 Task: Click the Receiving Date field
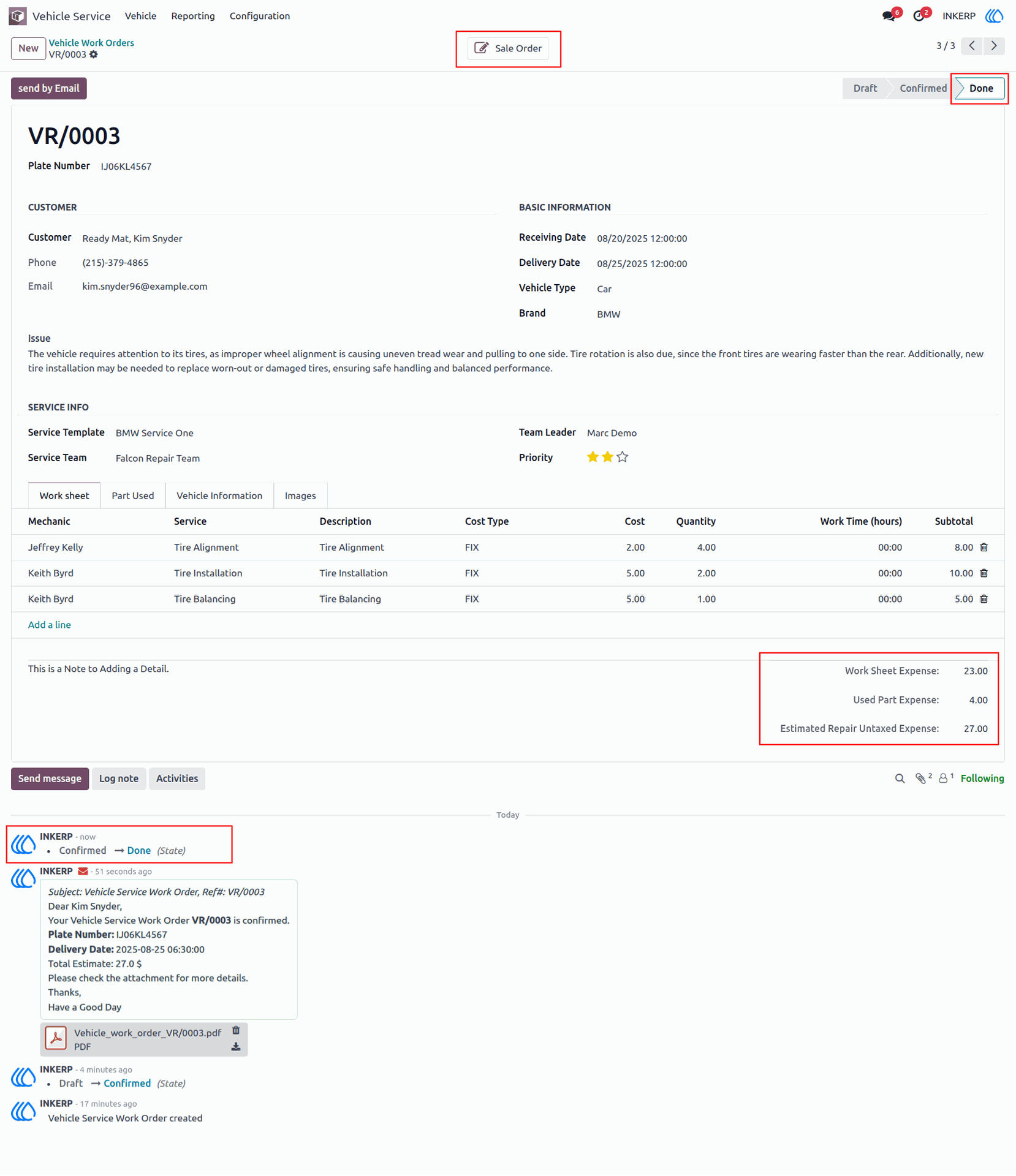point(642,238)
